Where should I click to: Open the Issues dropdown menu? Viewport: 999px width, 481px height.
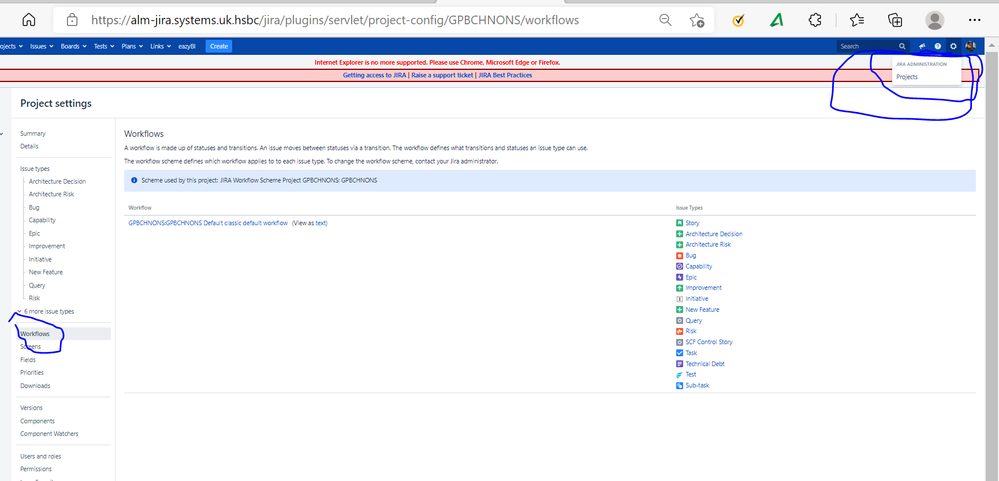point(42,47)
